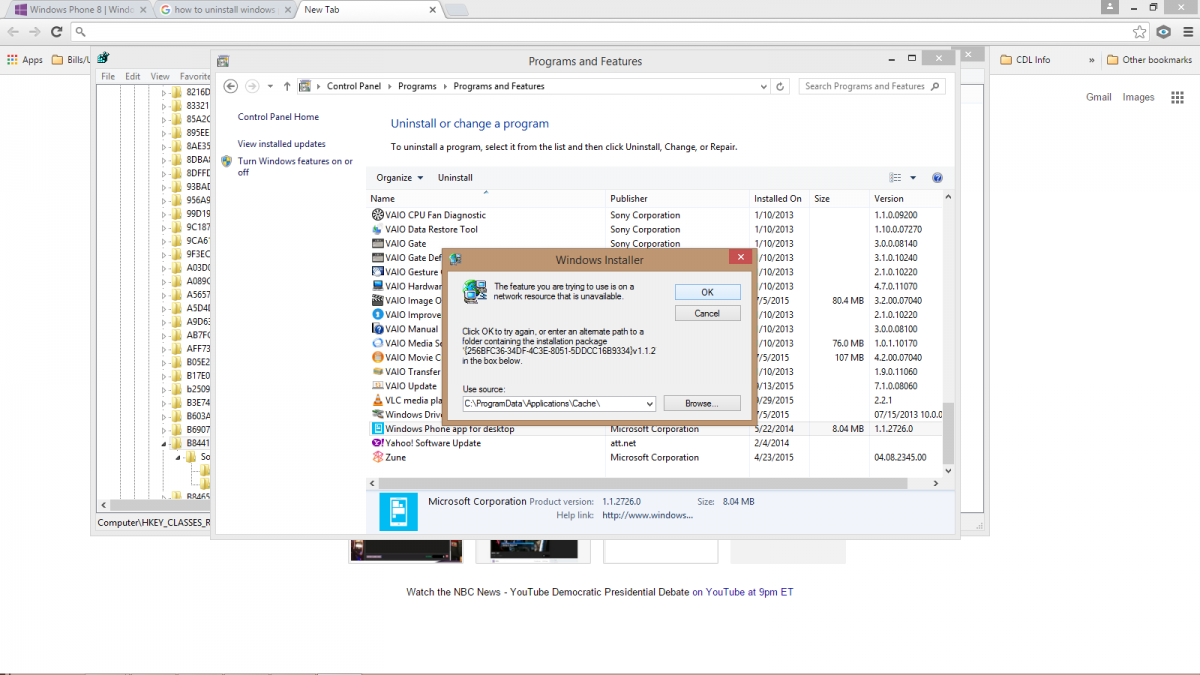Click the VAIO Manual help icon
The image size is (1200, 675).
(377, 328)
